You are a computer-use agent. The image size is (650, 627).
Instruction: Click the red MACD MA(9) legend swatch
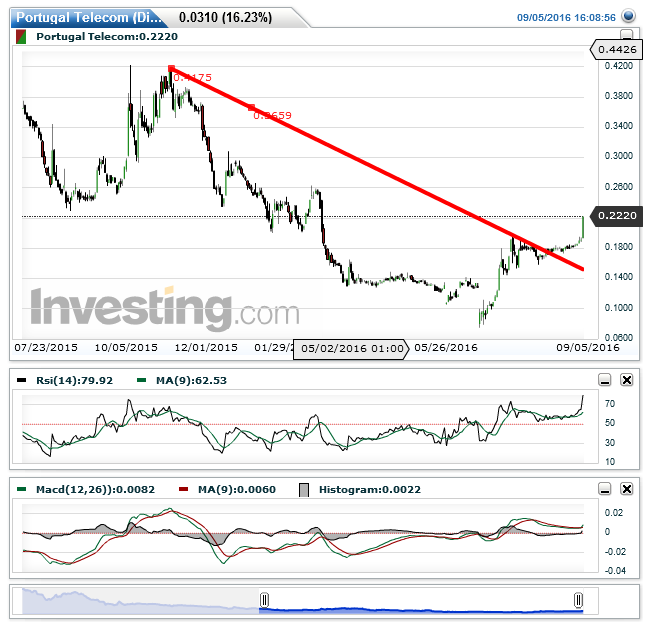[x=183, y=489]
